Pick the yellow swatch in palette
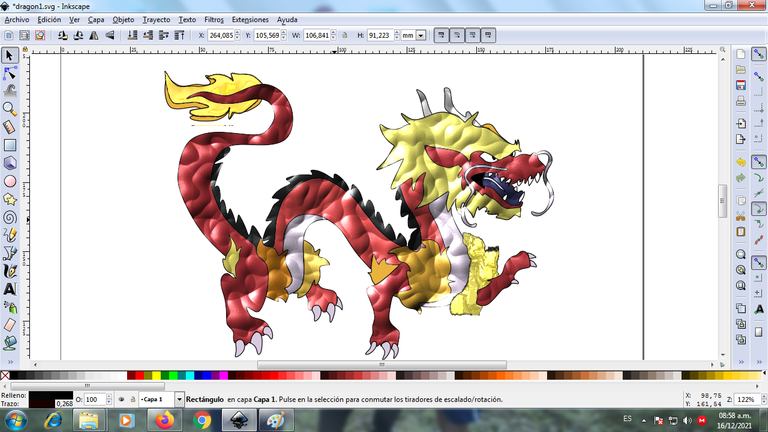The height and width of the screenshot is (432, 768). (x=156, y=376)
